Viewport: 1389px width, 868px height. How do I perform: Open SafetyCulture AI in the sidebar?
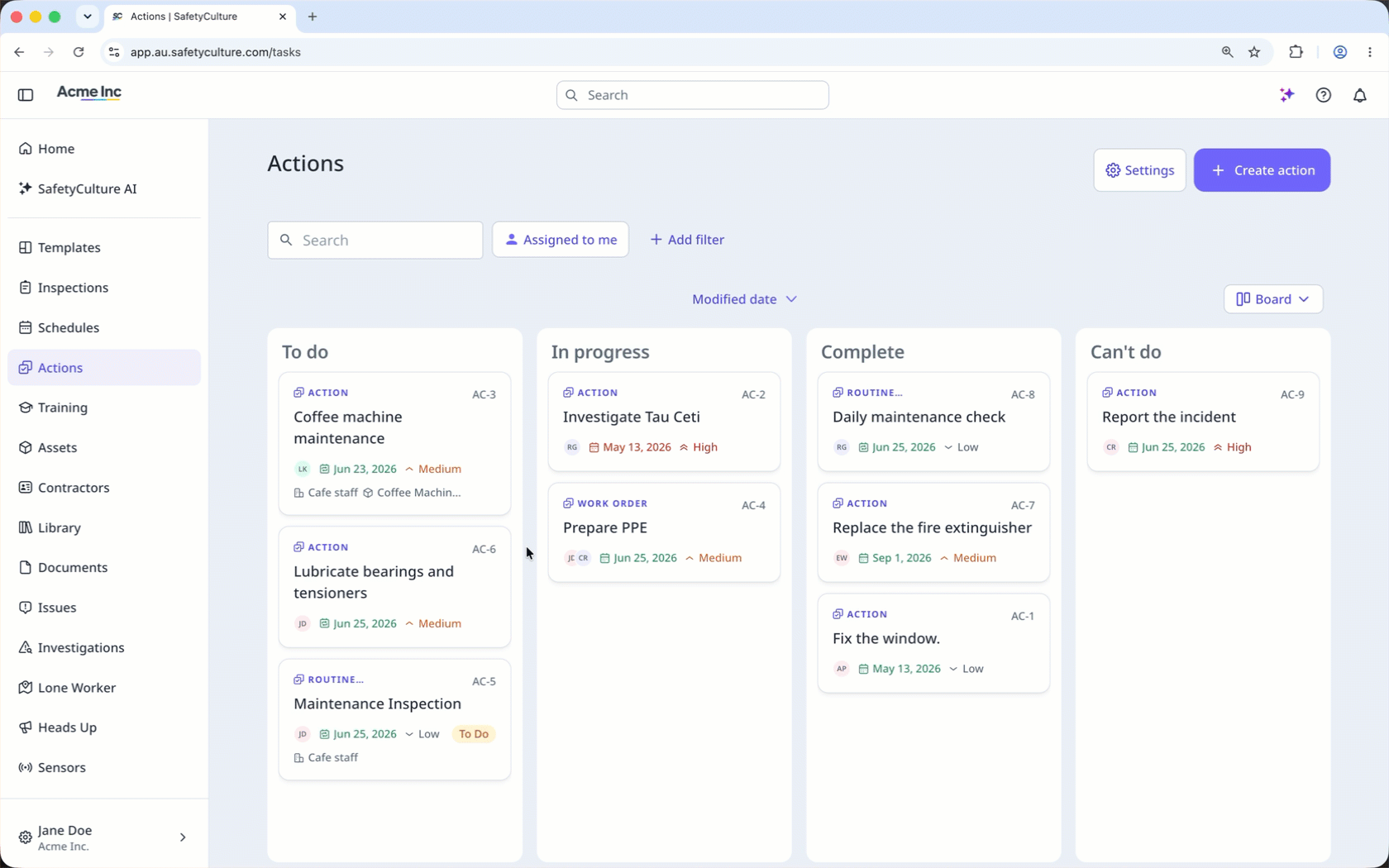104,188
